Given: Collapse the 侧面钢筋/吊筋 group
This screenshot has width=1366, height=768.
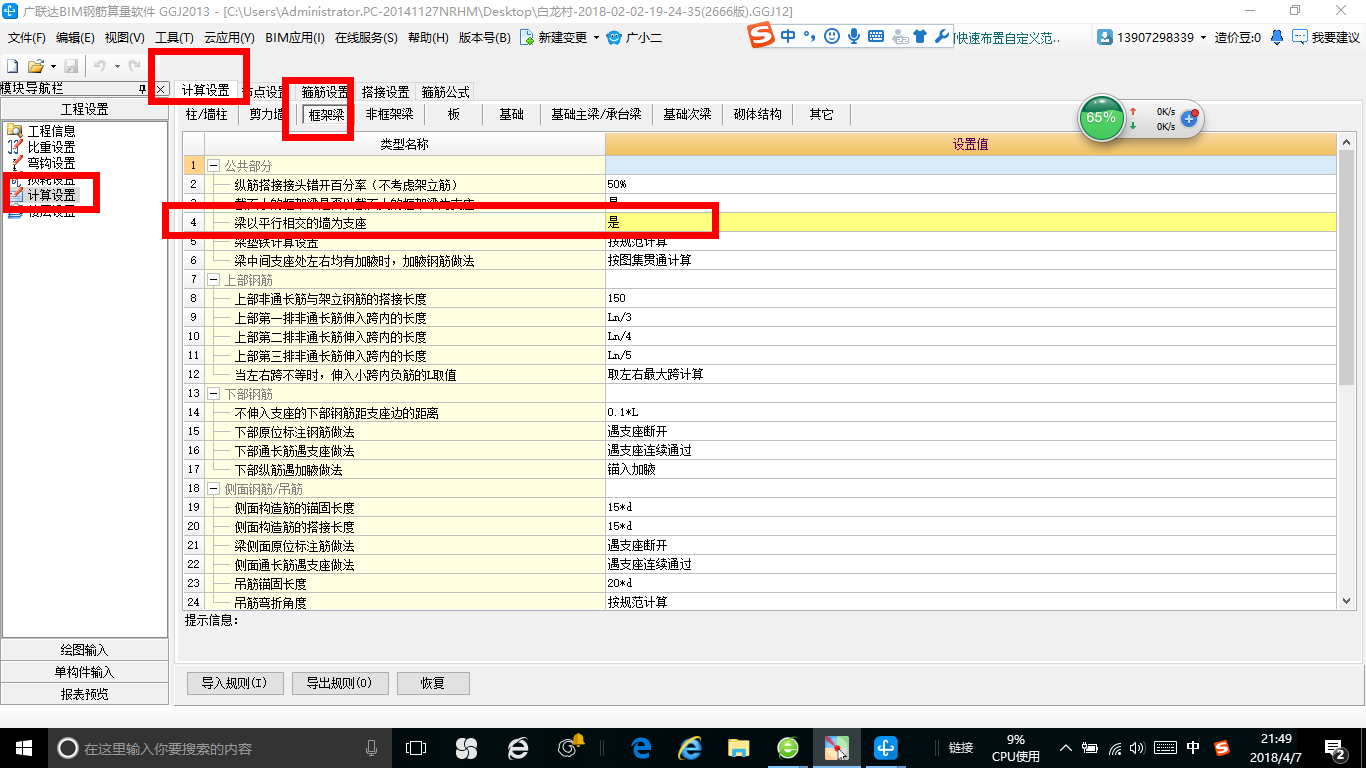Looking at the screenshot, I should [x=213, y=489].
